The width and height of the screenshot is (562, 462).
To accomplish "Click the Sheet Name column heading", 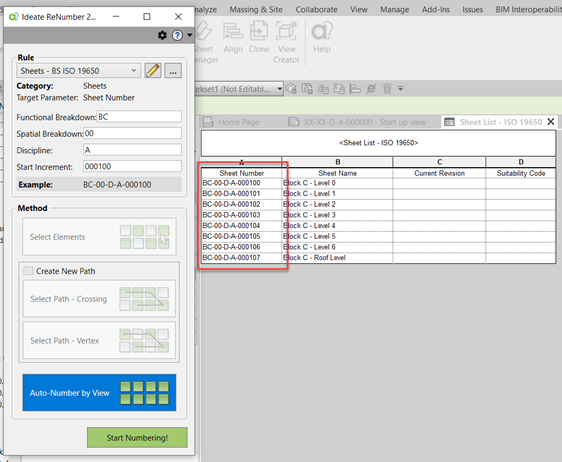I will (x=337, y=173).
